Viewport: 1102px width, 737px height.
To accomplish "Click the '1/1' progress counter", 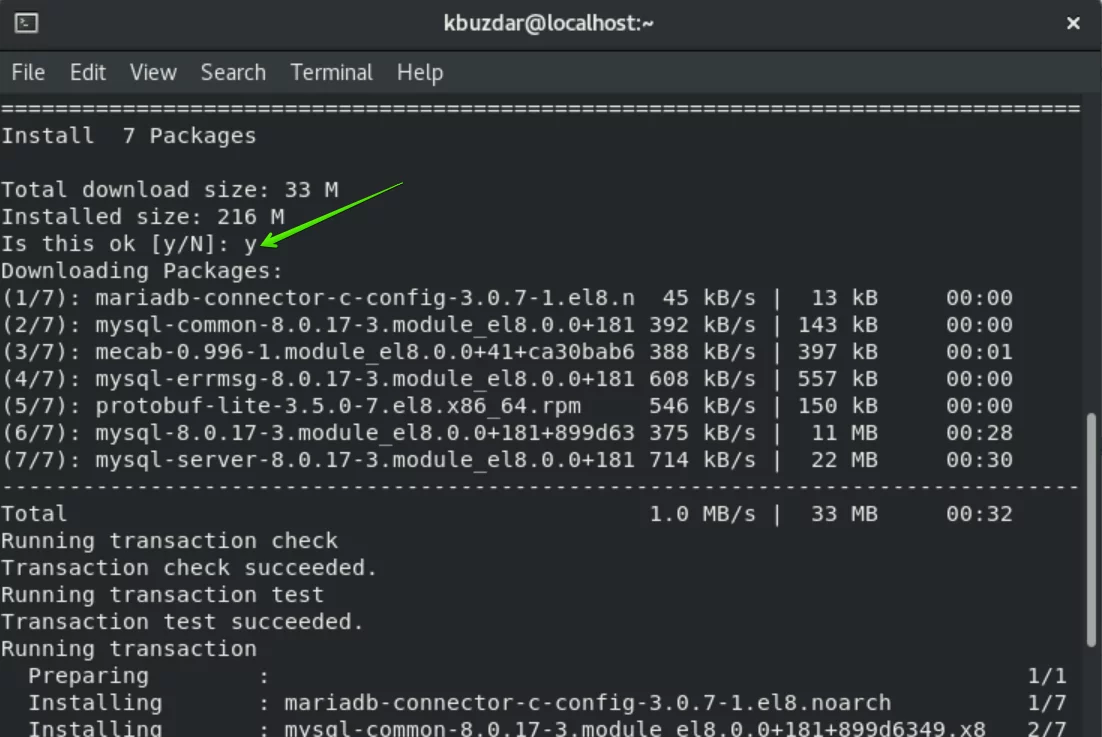I will coord(1046,676).
